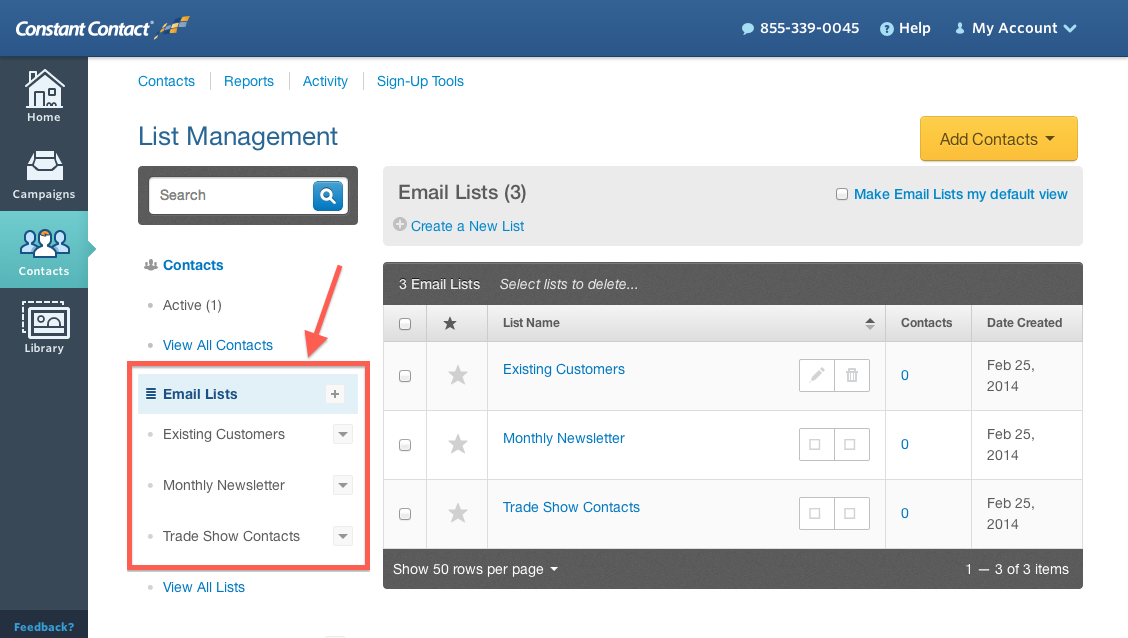Open the Add Contacts dropdown button
This screenshot has height=638, width=1128.
point(999,139)
